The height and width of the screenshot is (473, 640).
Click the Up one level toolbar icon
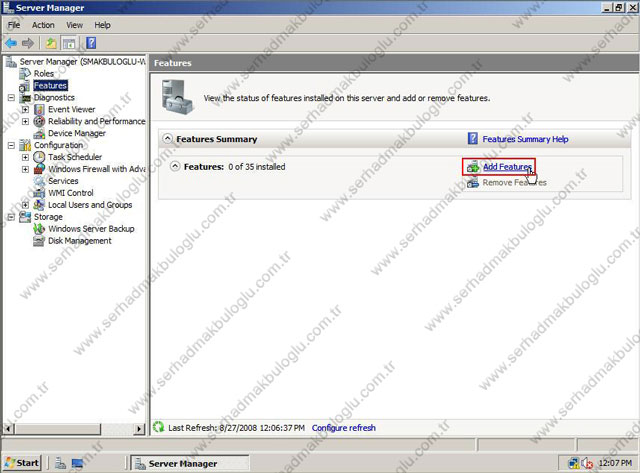[x=51, y=43]
